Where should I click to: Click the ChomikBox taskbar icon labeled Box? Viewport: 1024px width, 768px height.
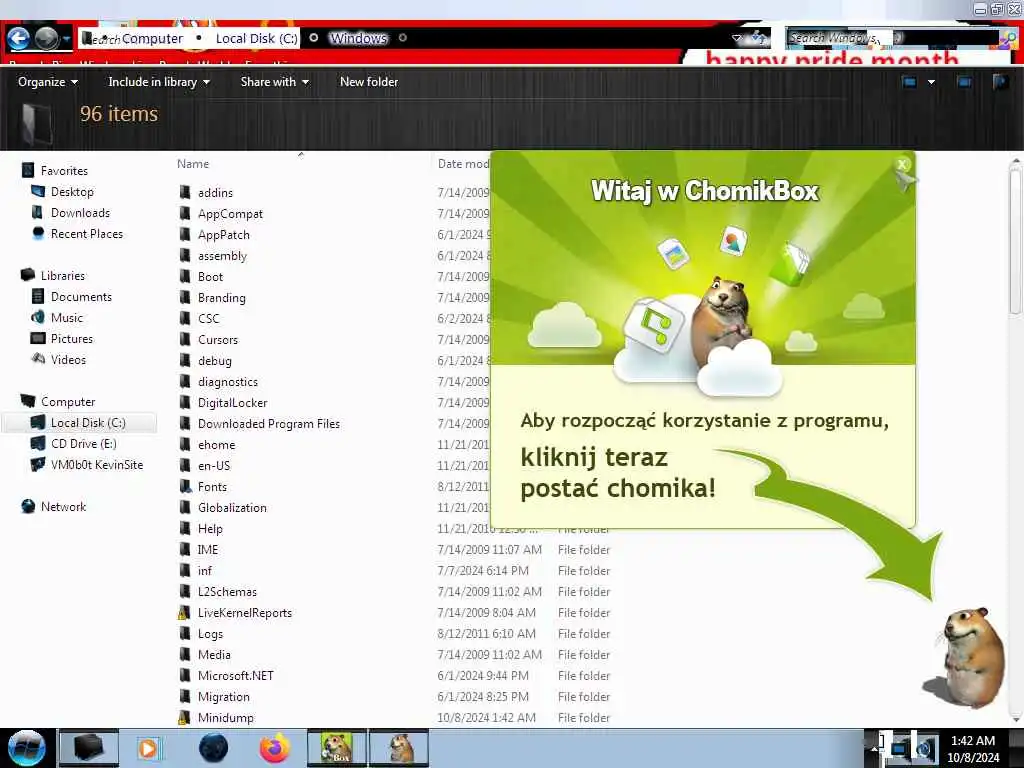point(336,748)
